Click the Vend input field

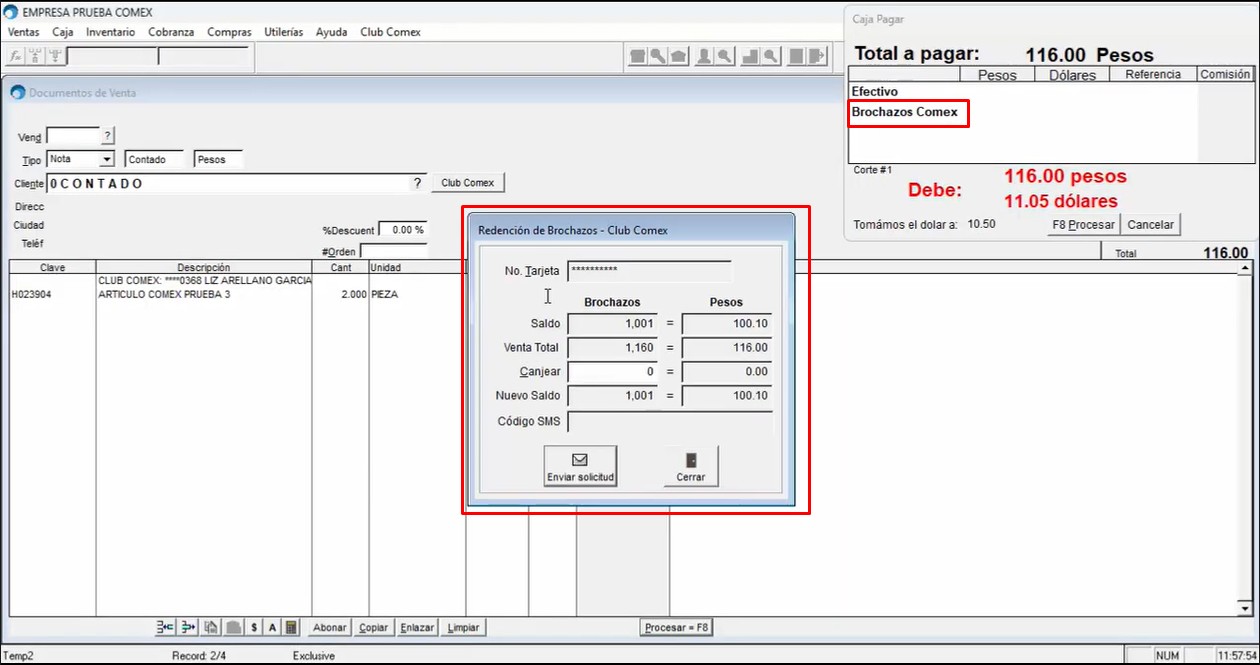click(73, 135)
